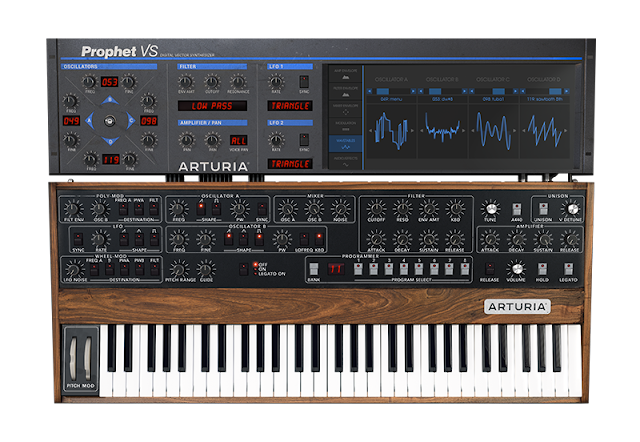Image resolution: width=640 pixels, height=442 pixels.
Task: Toggle the LFO Sync switch on Prophet 5
Action: [x=78, y=239]
